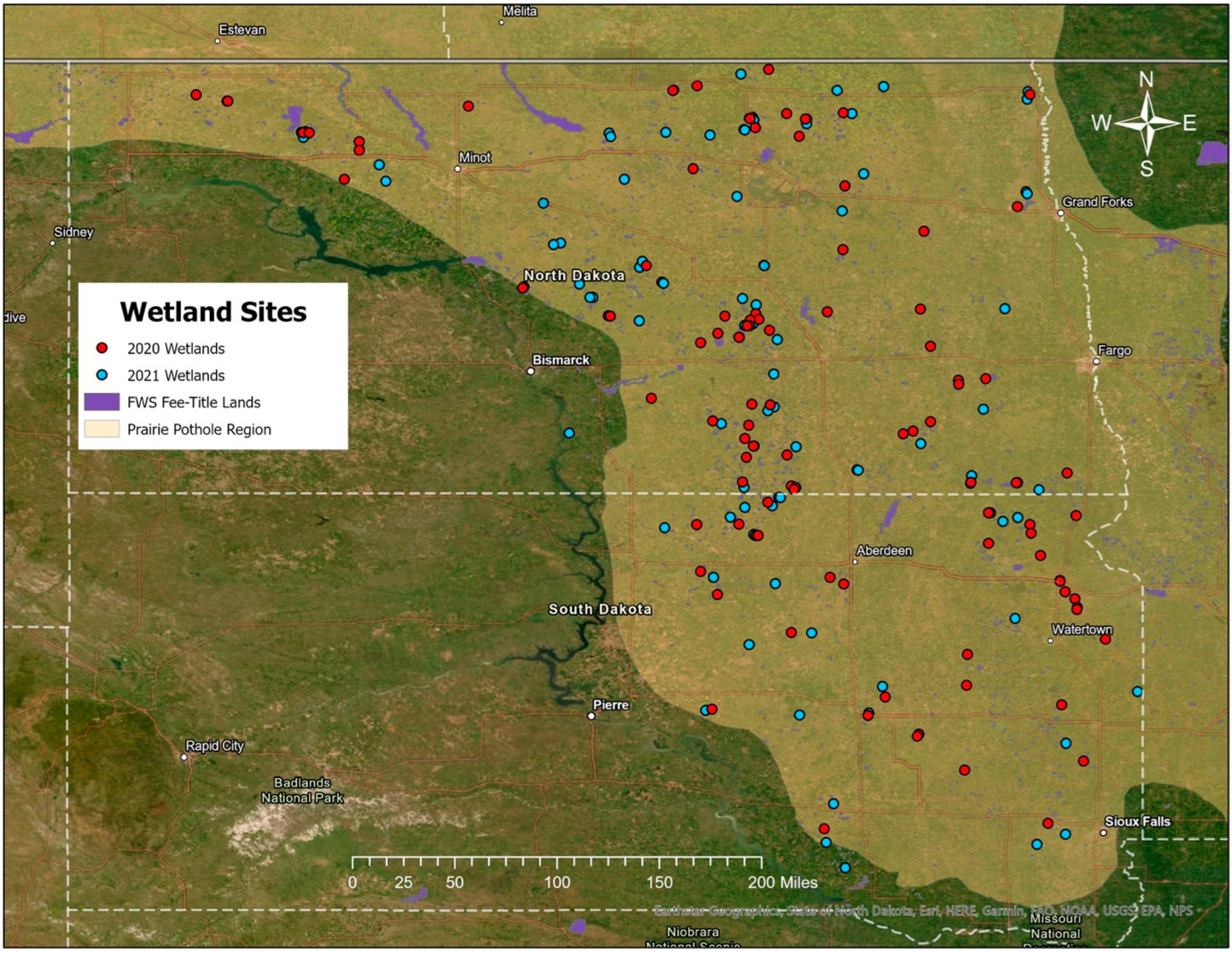This screenshot has height=953, width=1232.
Task: Click the Minot city marker dot
Action: pyautogui.click(x=457, y=169)
